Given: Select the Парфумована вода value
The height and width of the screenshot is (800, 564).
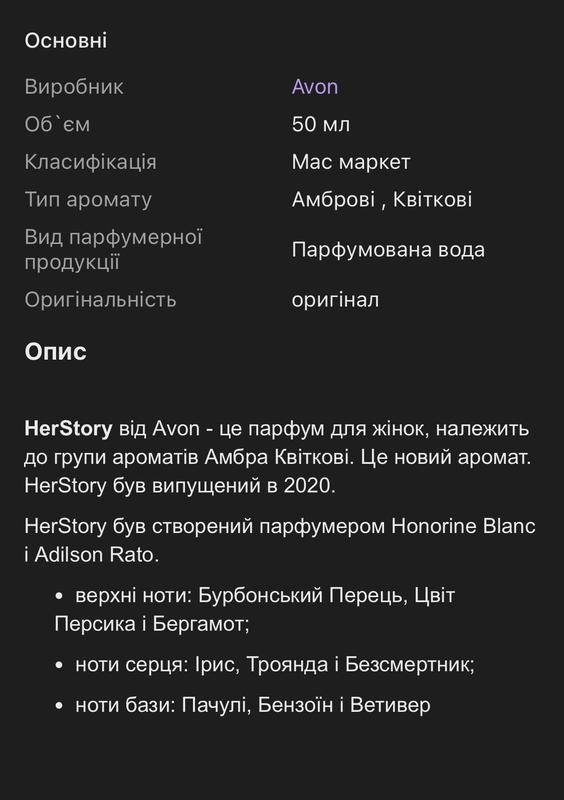Looking at the screenshot, I should (388, 250).
